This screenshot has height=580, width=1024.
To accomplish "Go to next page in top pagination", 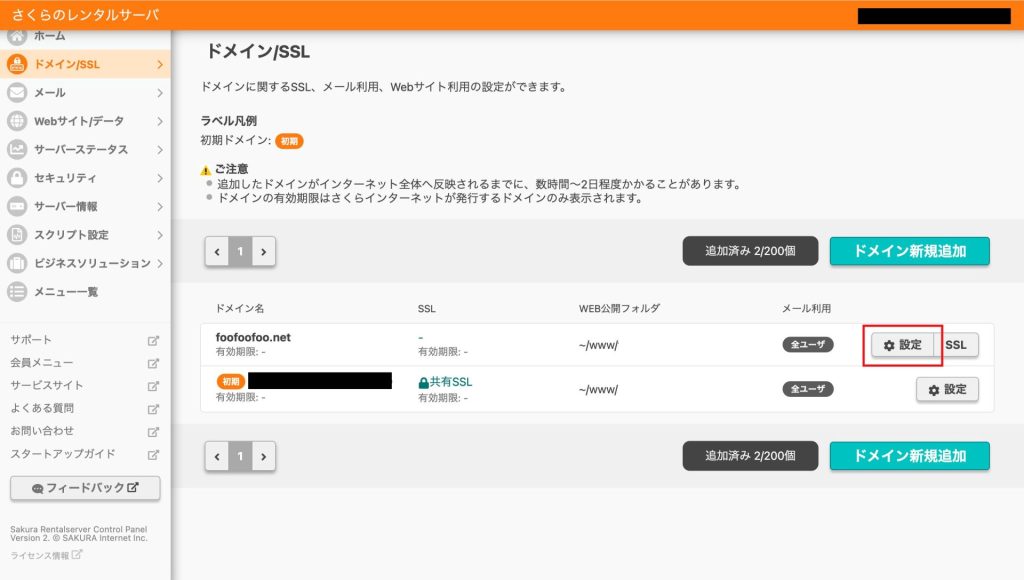I will [x=263, y=252].
